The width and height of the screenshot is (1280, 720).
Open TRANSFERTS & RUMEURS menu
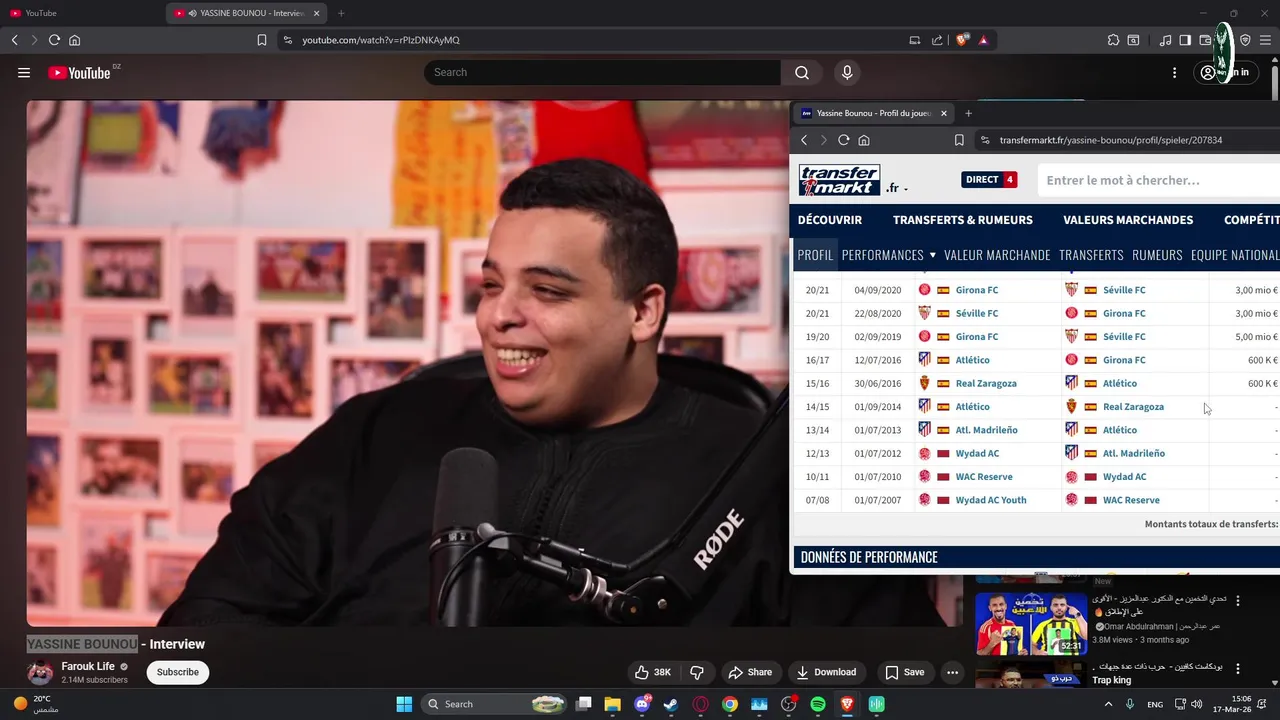click(x=963, y=220)
